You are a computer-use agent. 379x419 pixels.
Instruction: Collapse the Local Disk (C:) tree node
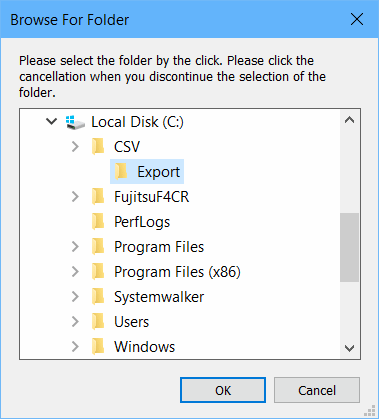pos(52,122)
